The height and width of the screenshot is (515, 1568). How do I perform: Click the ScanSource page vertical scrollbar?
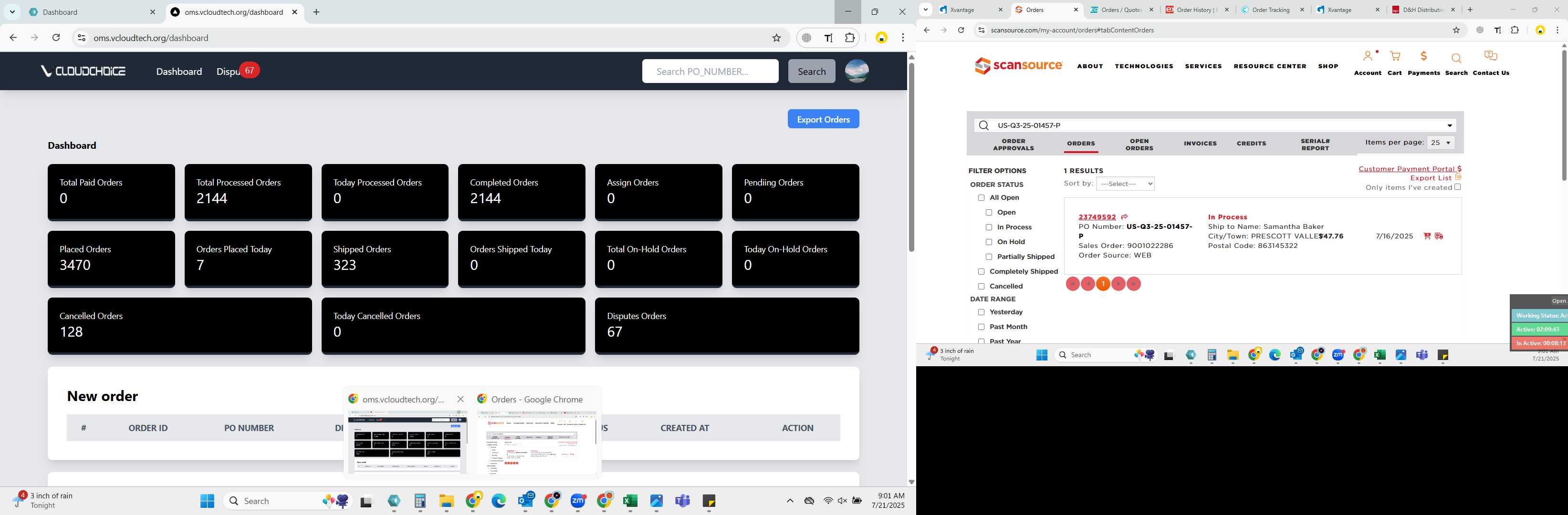1563,115
